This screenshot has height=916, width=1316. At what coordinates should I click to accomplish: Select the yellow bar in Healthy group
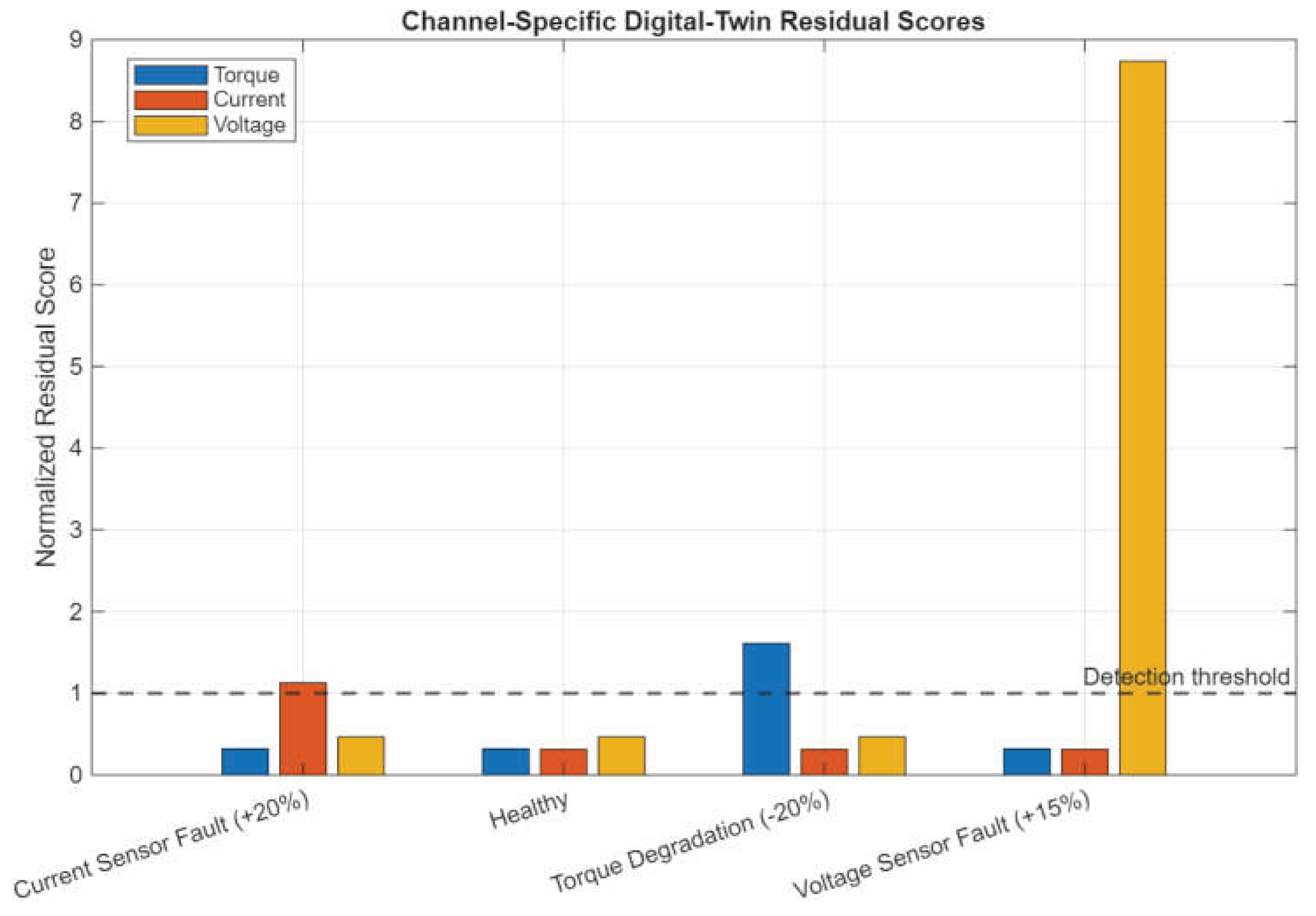click(622, 756)
